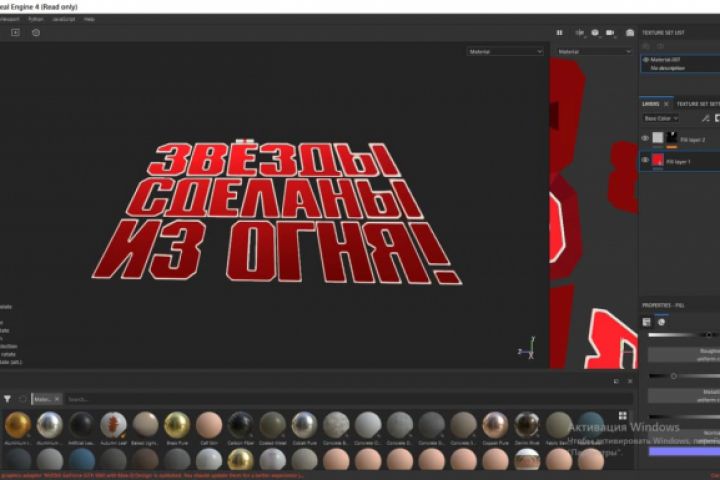Image resolution: width=720 pixels, height=480 pixels.
Task: Click the video camera icon in the top toolbar
Action: 610,33
